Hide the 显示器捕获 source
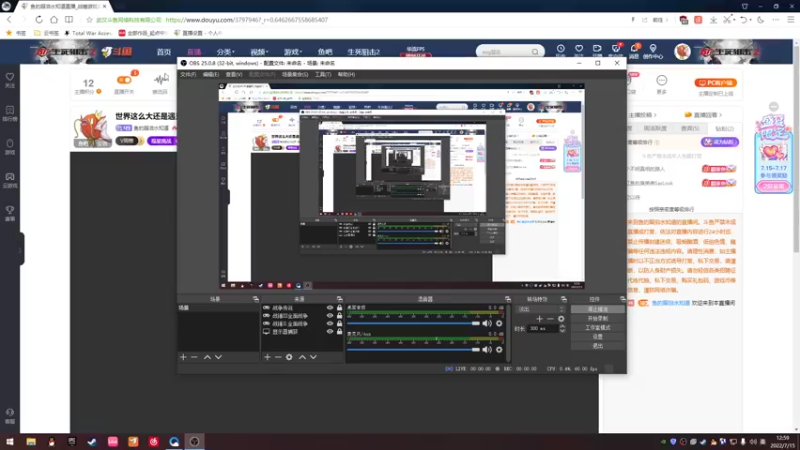The width and height of the screenshot is (800, 450). [x=330, y=332]
